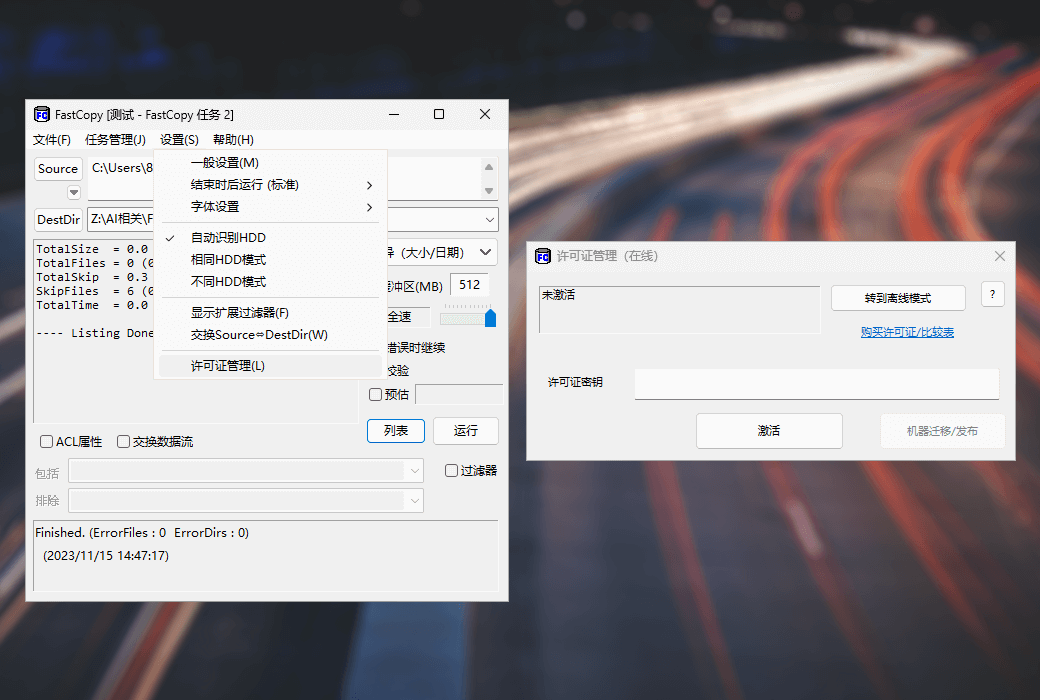Screen dimensions: 1040x700
Task: Click the FastCopy icon in title bar
Action: [42, 114]
